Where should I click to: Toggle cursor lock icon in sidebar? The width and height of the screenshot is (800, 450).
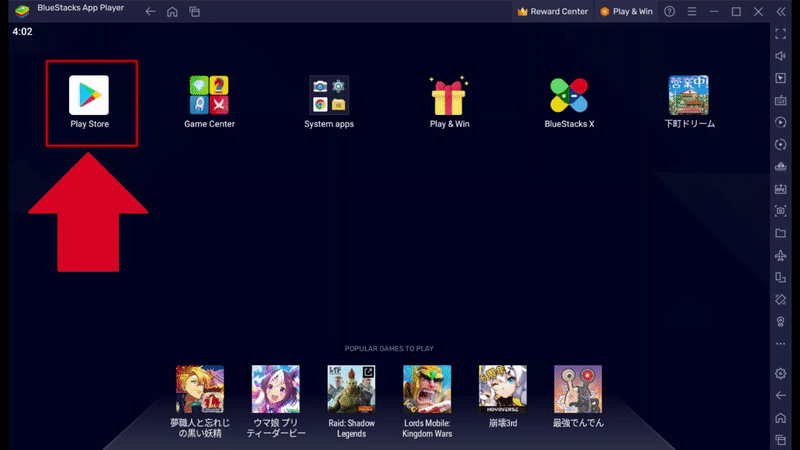point(781,78)
